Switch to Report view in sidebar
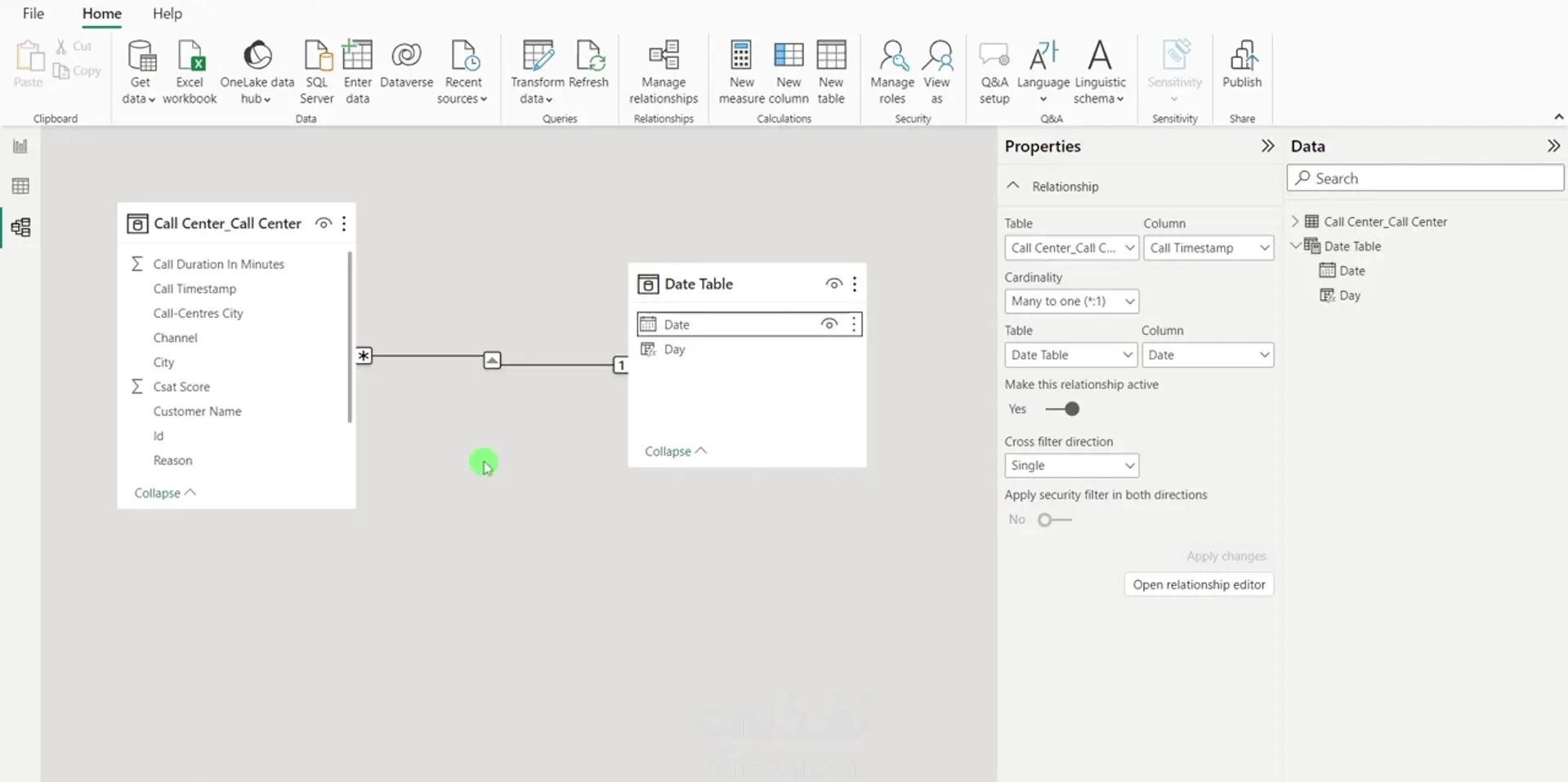The height and width of the screenshot is (782, 1568). point(20,146)
